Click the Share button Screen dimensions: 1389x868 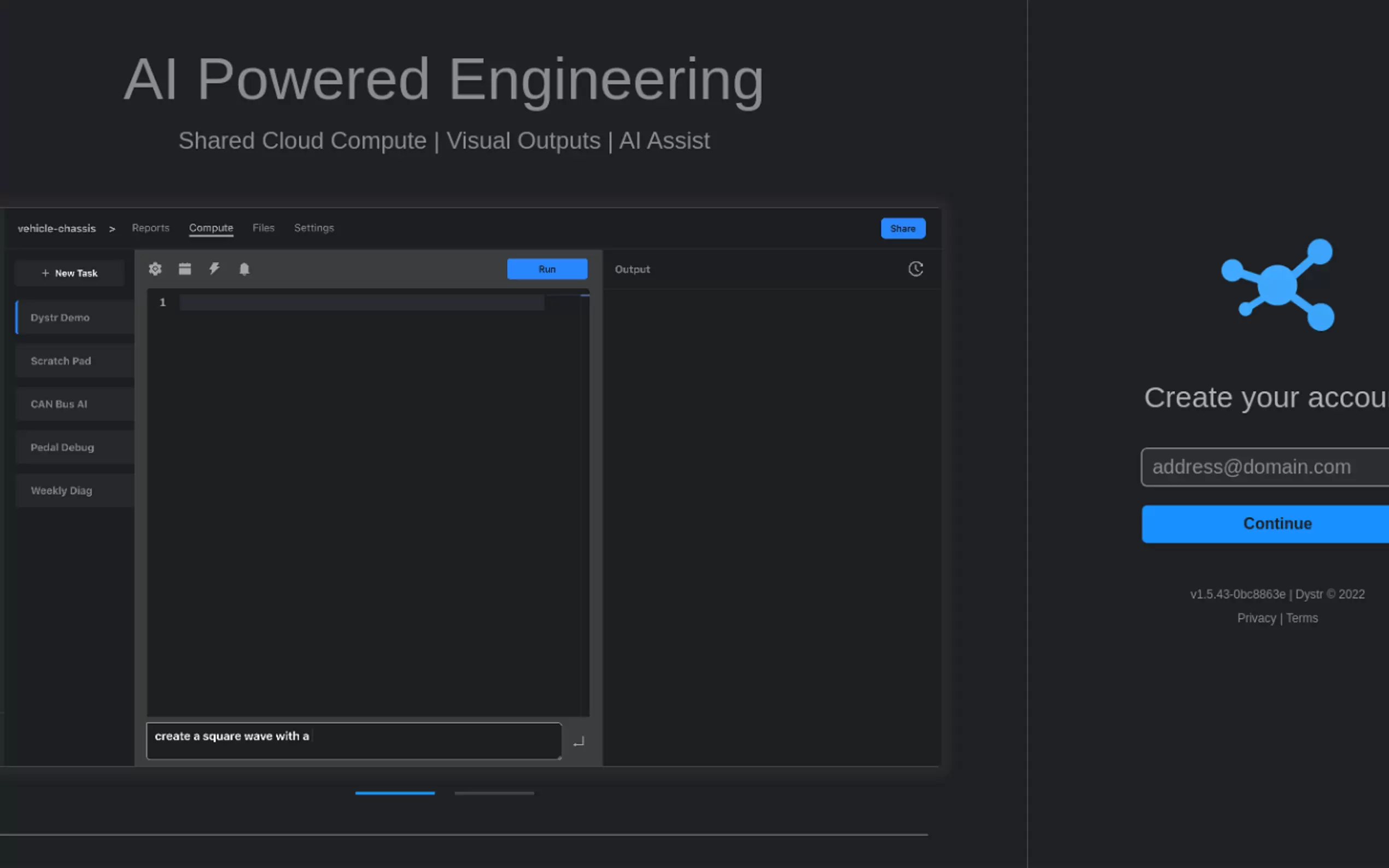pos(903,228)
